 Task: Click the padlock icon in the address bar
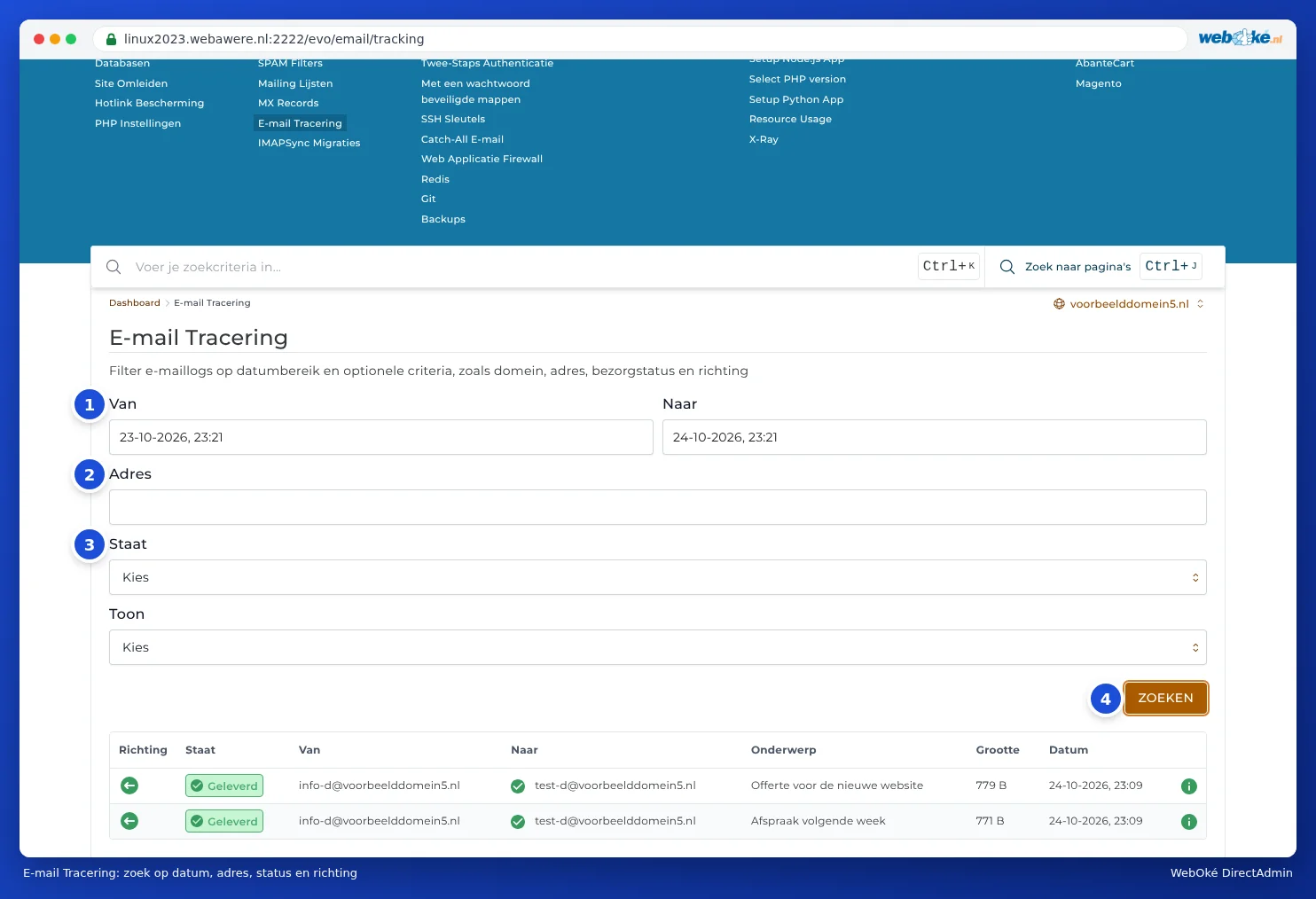pos(112,39)
